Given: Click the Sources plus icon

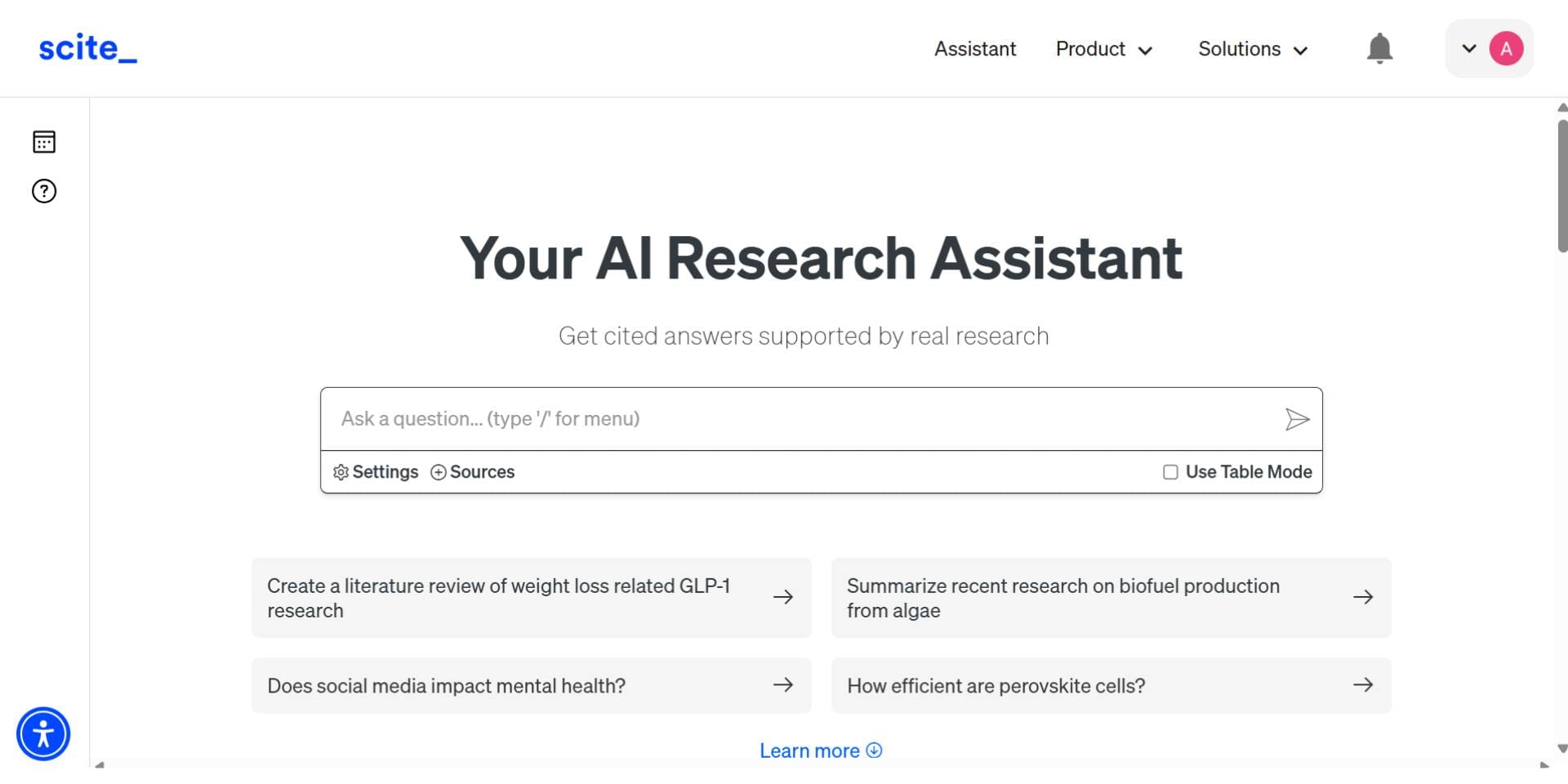Looking at the screenshot, I should tap(439, 472).
